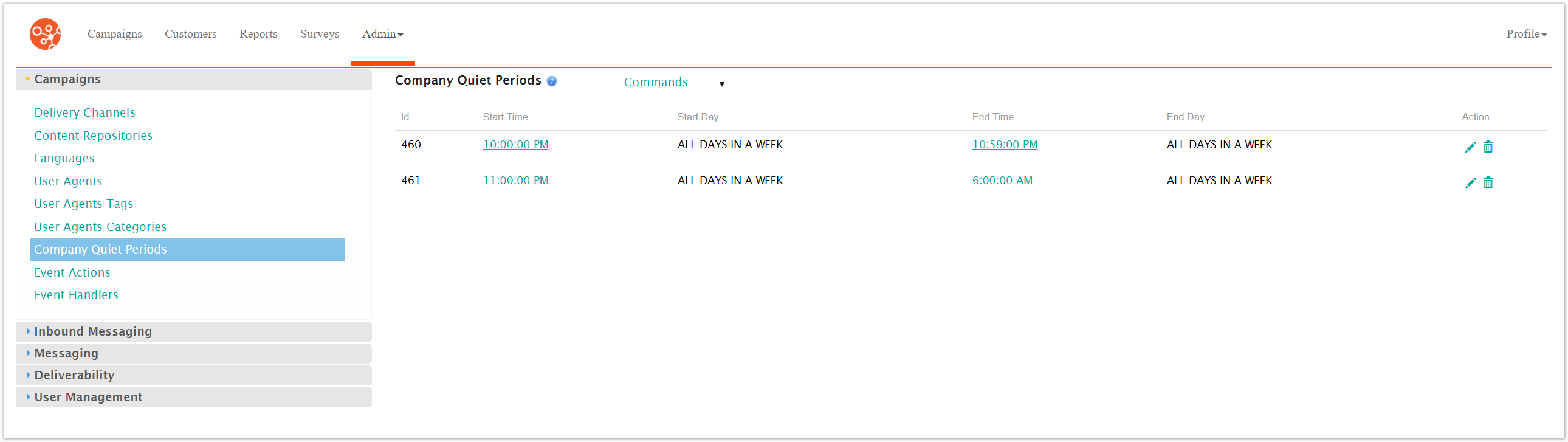Open Delivery Channels in the sidebar
The height and width of the screenshot is (442, 1568).
tap(84, 112)
